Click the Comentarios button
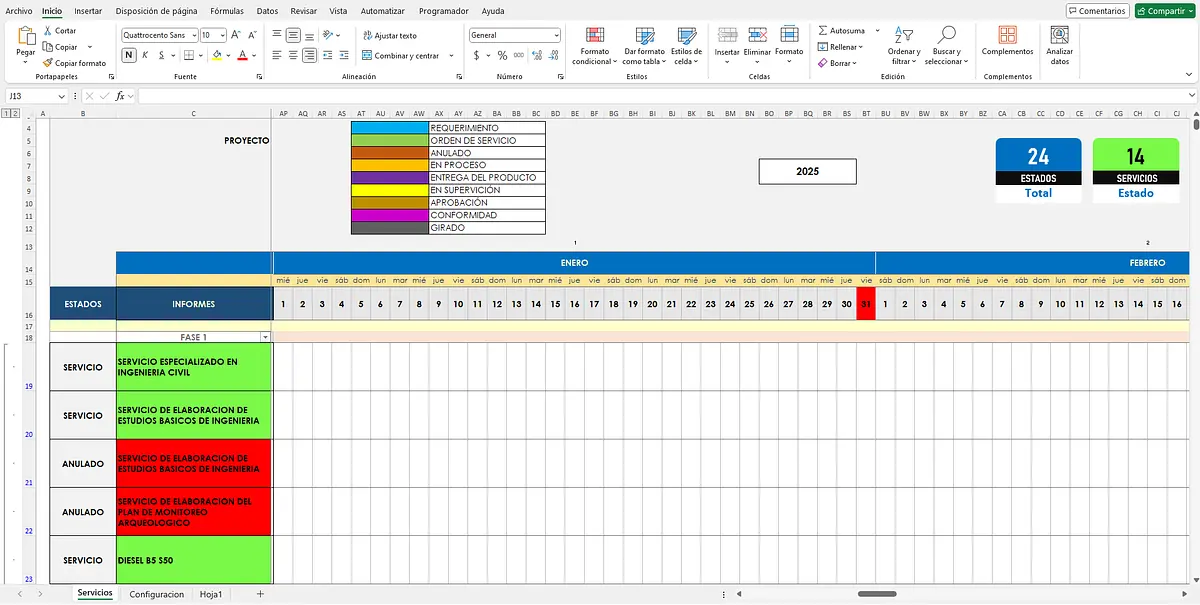Image resolution: width=1200 pixels, height=605 pixels. click(1097, 11)
